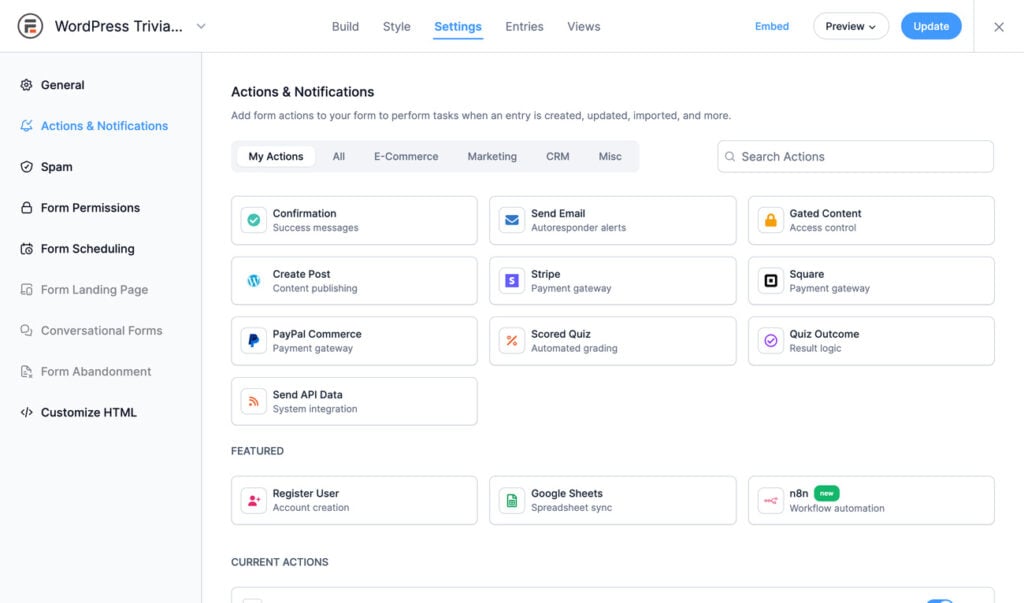Screen dimensions: 1024x603
Task: Click the Actions & Notifications bell icon
Action: tap(26, 125)
